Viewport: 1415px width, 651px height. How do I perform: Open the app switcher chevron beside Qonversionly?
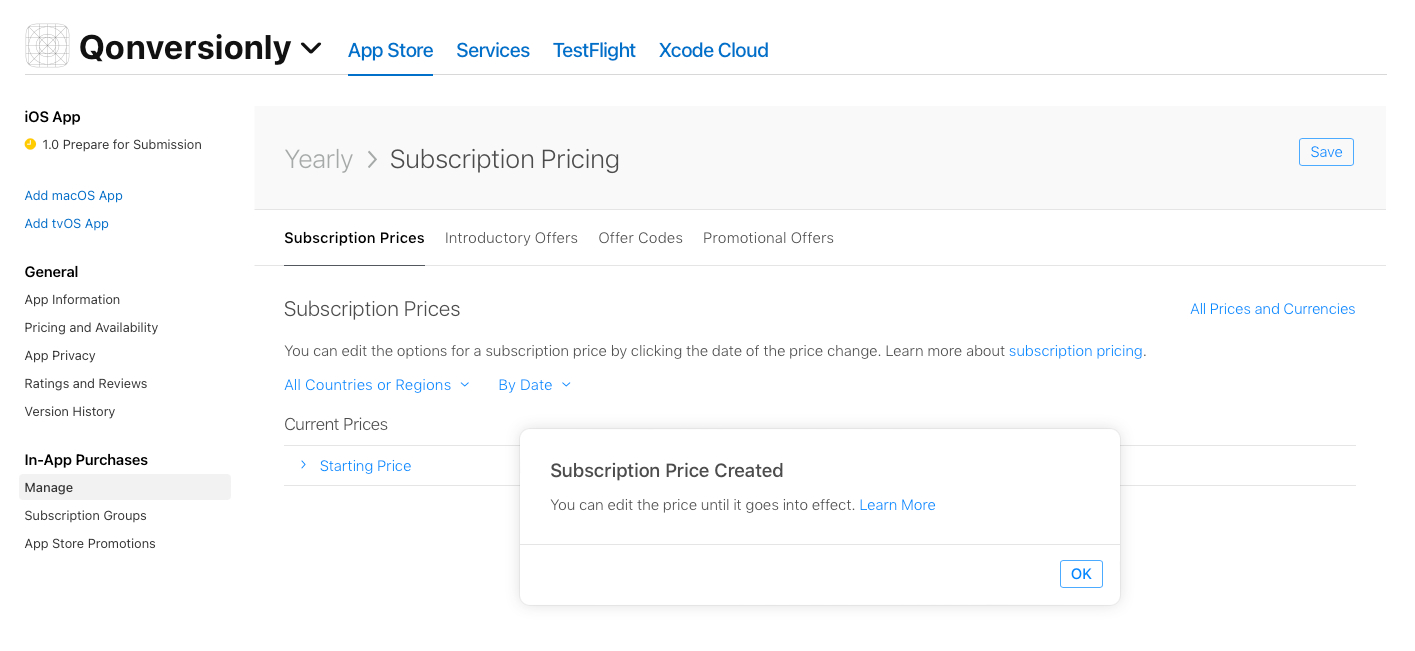(x=311, y=48)
